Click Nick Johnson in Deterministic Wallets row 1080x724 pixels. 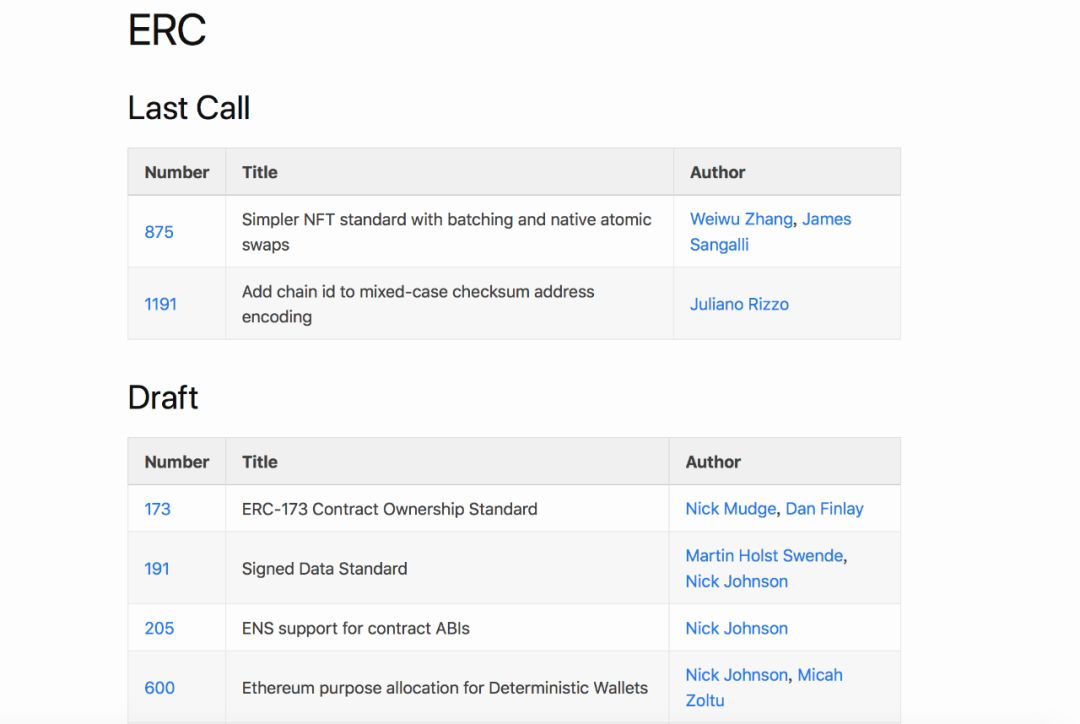[x=736, y=675]
